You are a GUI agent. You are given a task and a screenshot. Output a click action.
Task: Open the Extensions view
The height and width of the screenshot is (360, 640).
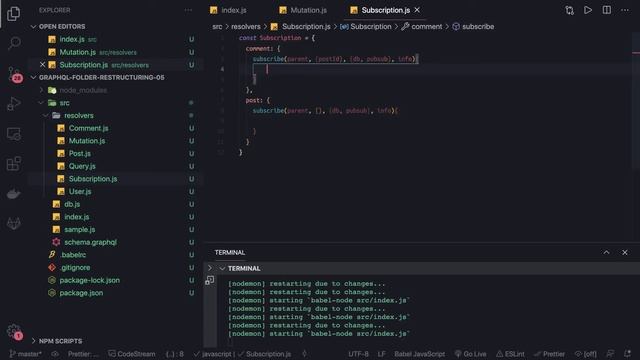13,164
